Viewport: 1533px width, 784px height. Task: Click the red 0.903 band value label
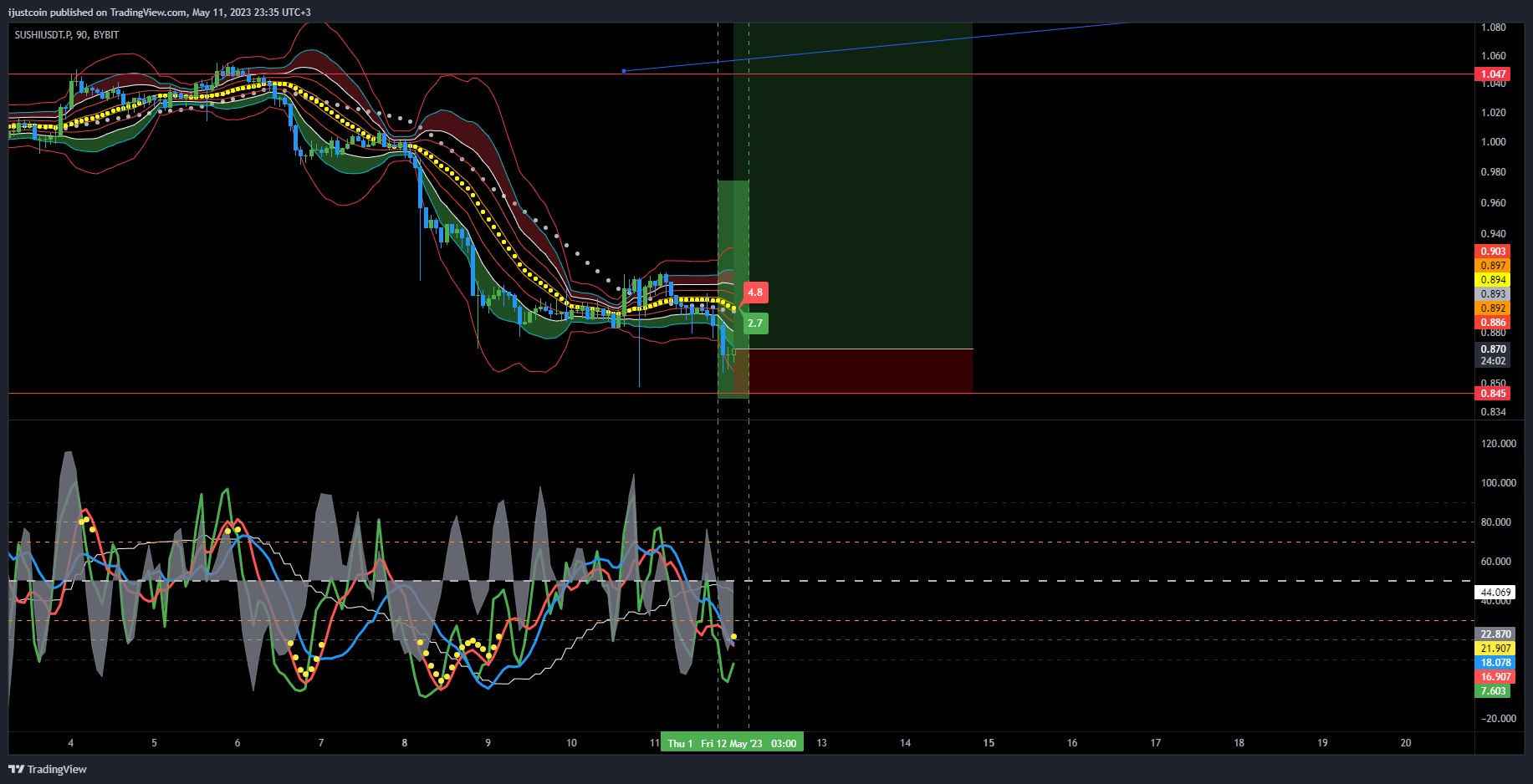click(x=1494, y=252)
